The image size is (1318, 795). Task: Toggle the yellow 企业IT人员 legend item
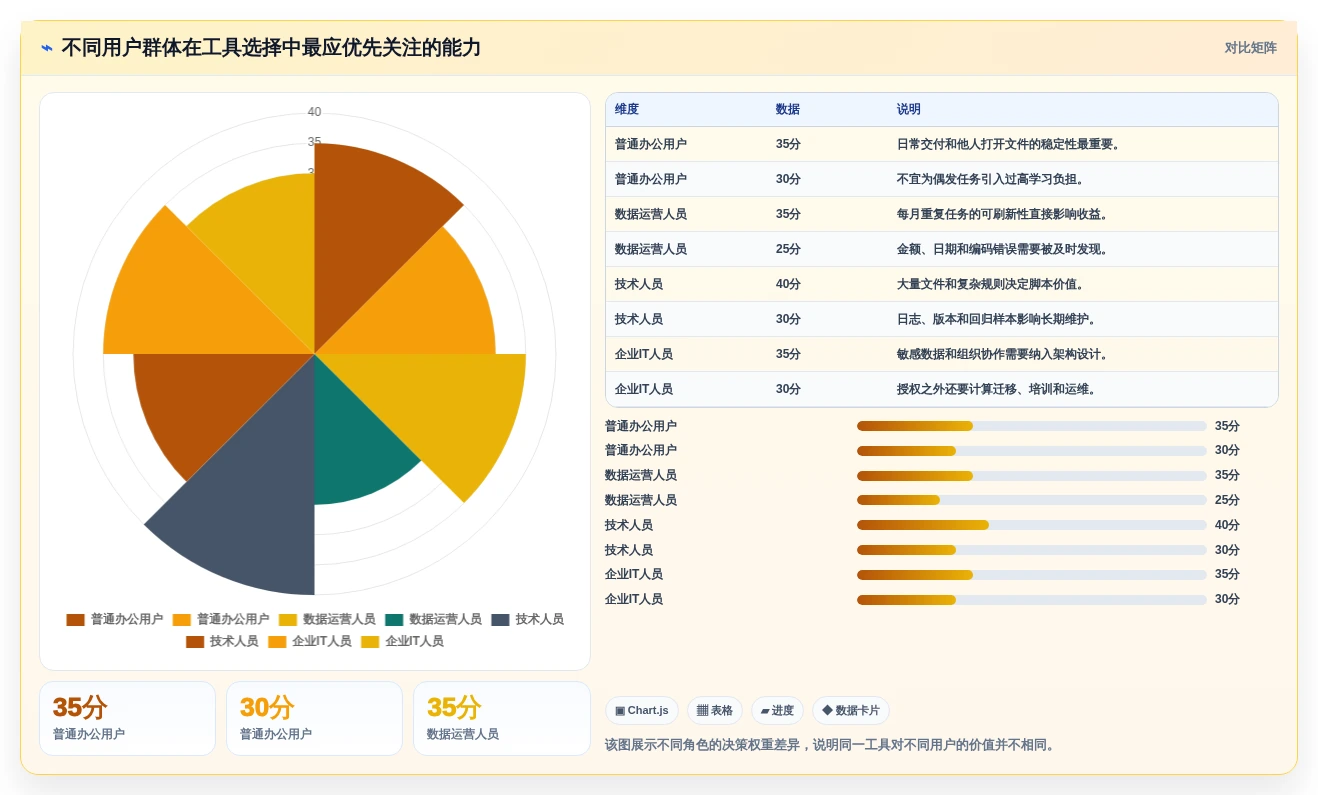point(402,642)
